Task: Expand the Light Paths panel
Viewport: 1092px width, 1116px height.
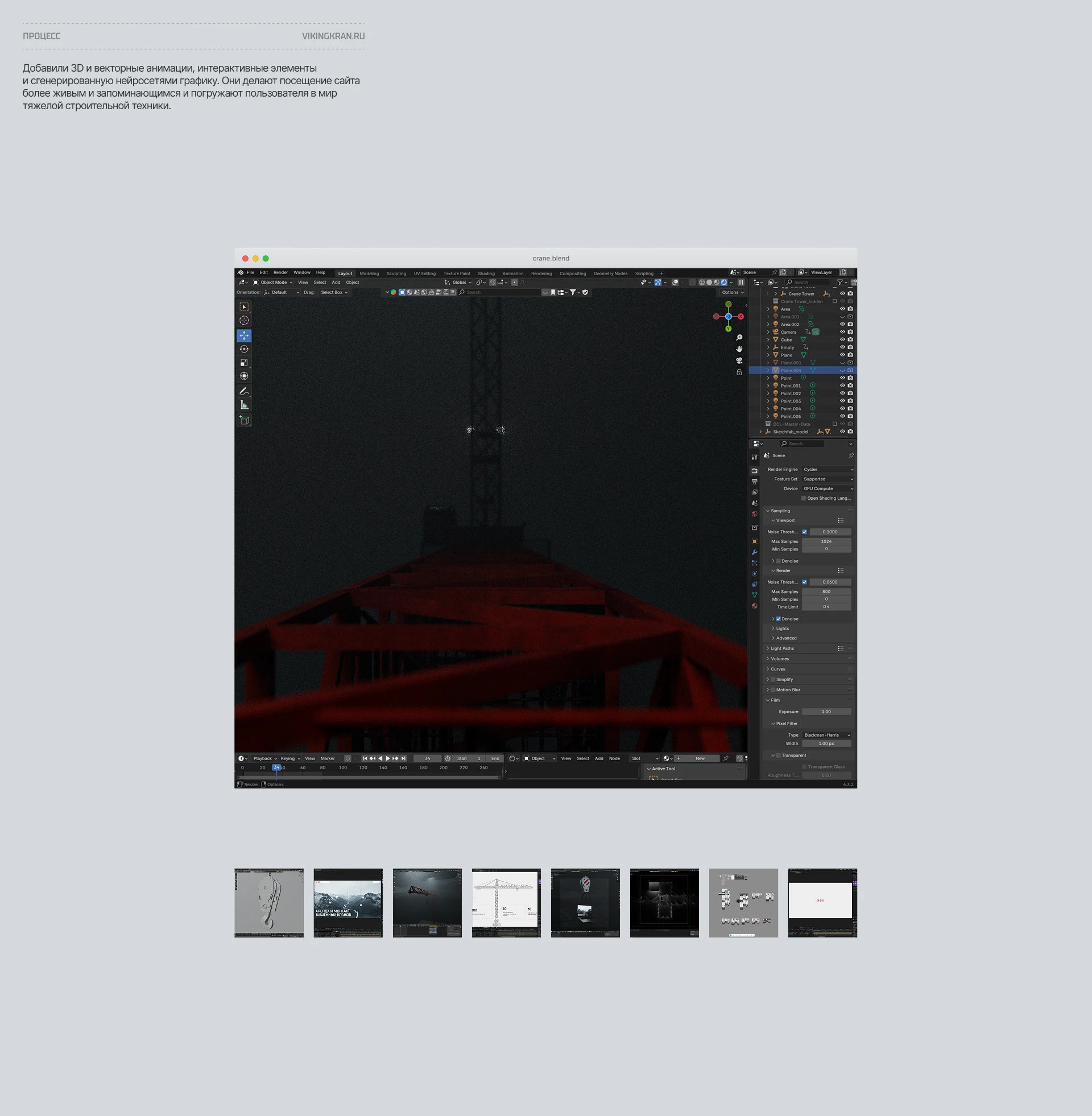Action: click(782, 648)
